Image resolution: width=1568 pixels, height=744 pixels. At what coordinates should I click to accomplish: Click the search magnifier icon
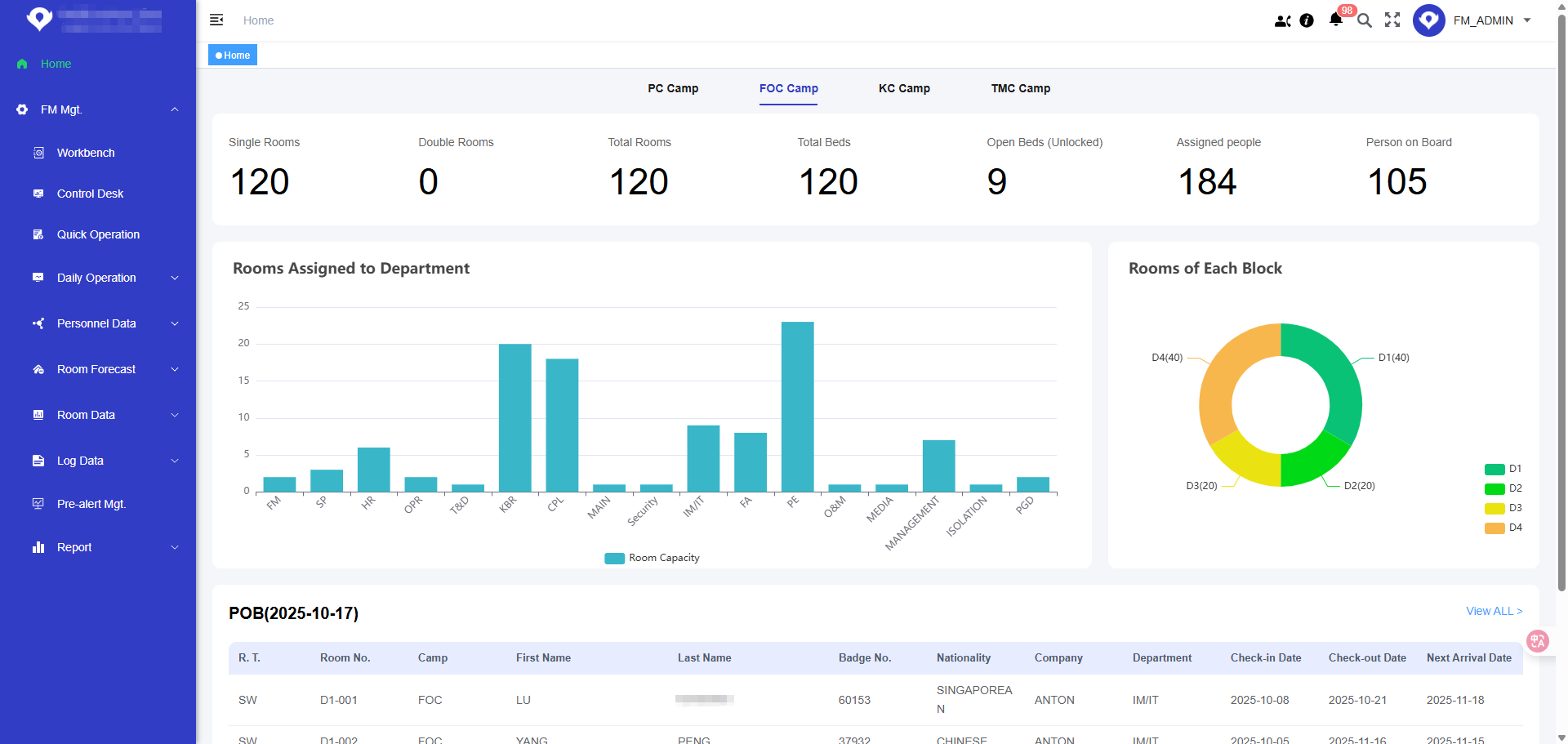[1364, 20]
